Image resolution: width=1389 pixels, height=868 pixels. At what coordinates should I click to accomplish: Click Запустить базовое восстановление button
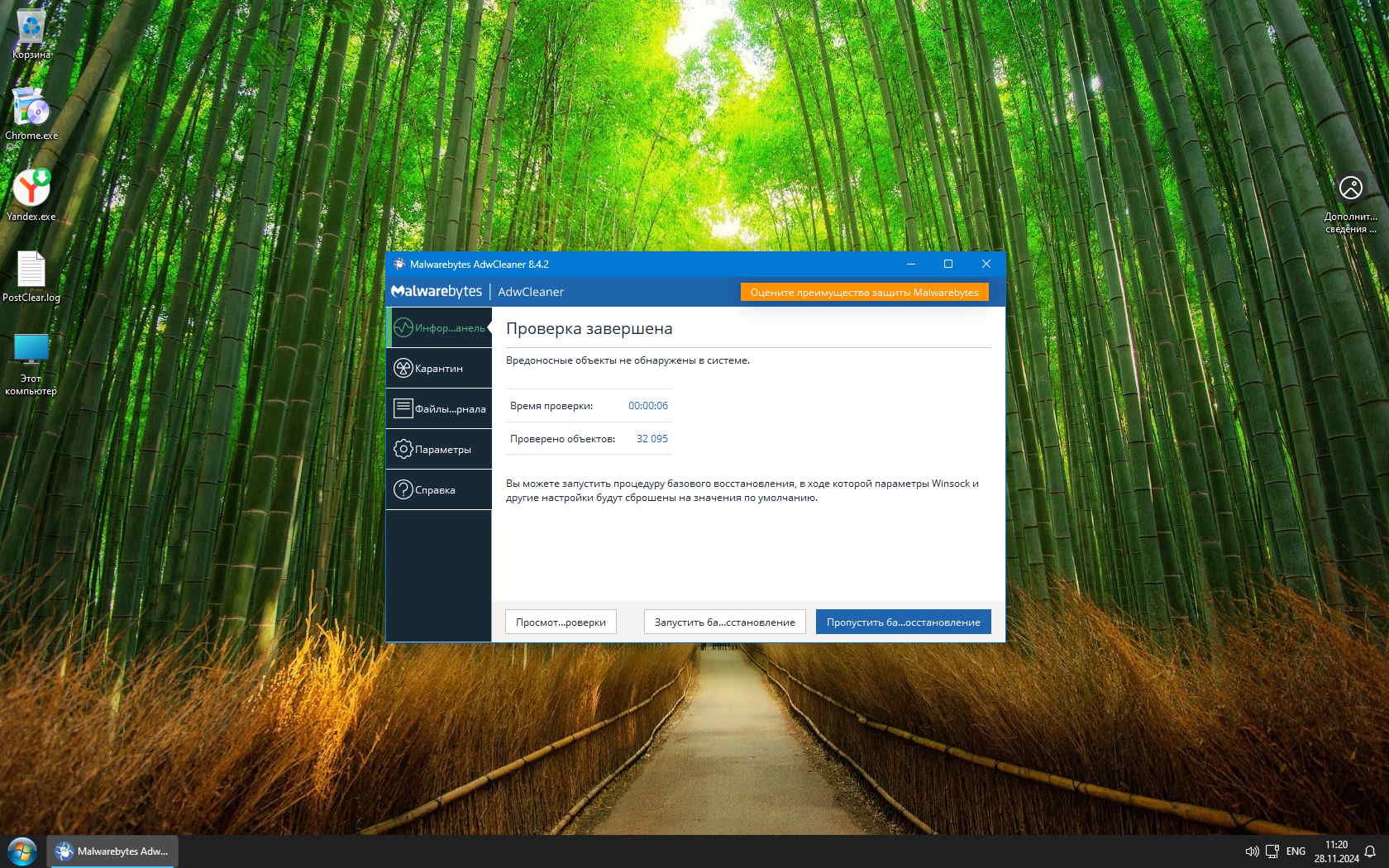[724, 622]
